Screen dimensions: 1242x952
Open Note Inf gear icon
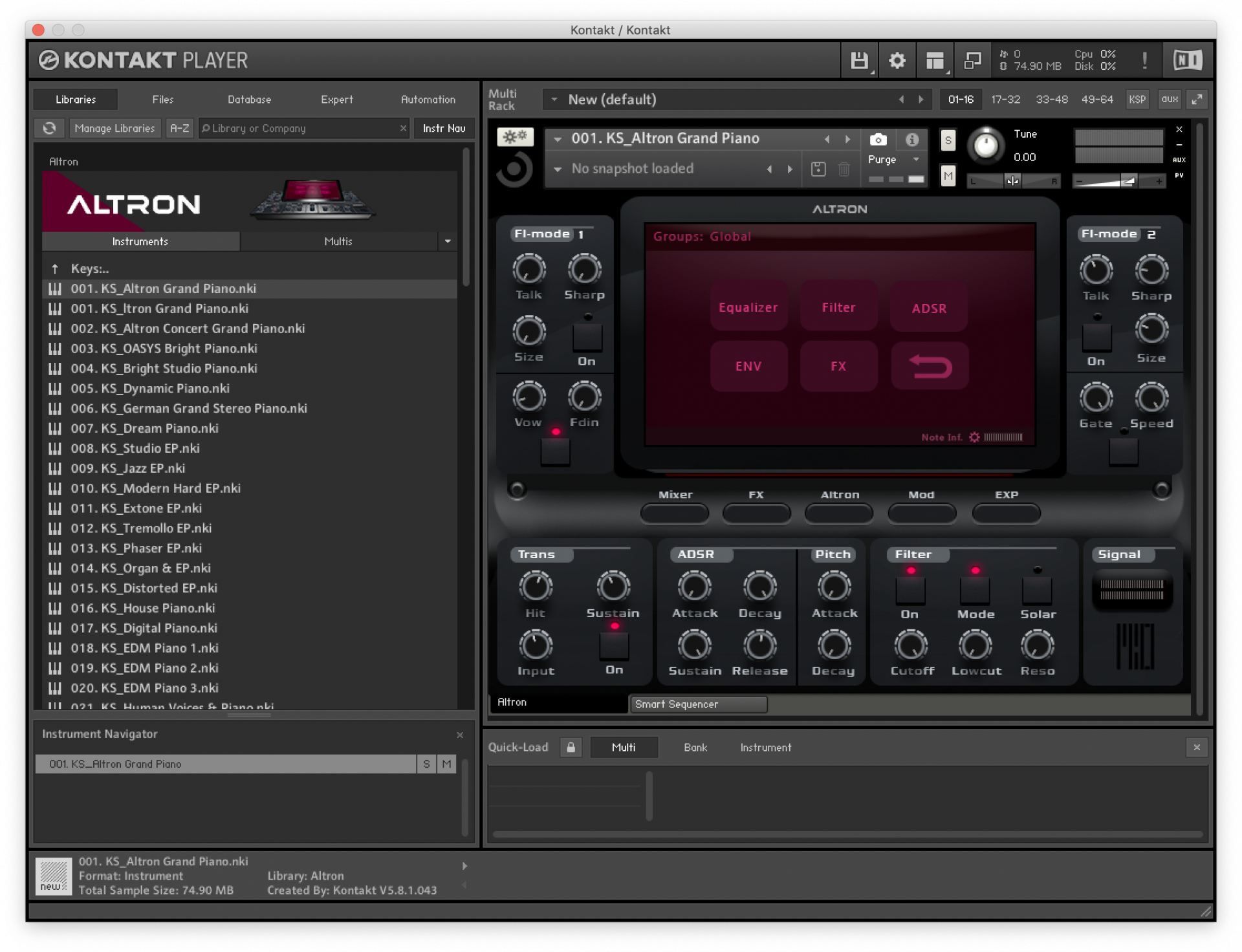point(974,438)
